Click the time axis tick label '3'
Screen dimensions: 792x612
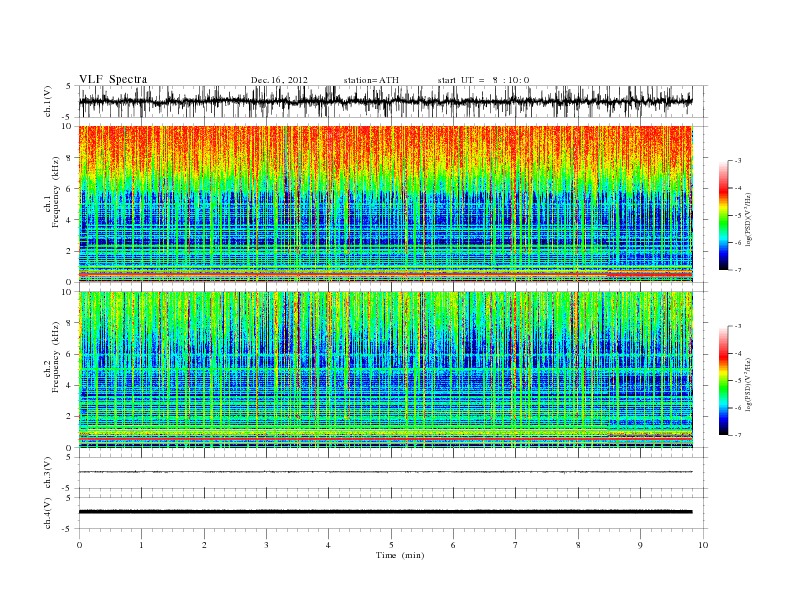click(x=266, y=545)
